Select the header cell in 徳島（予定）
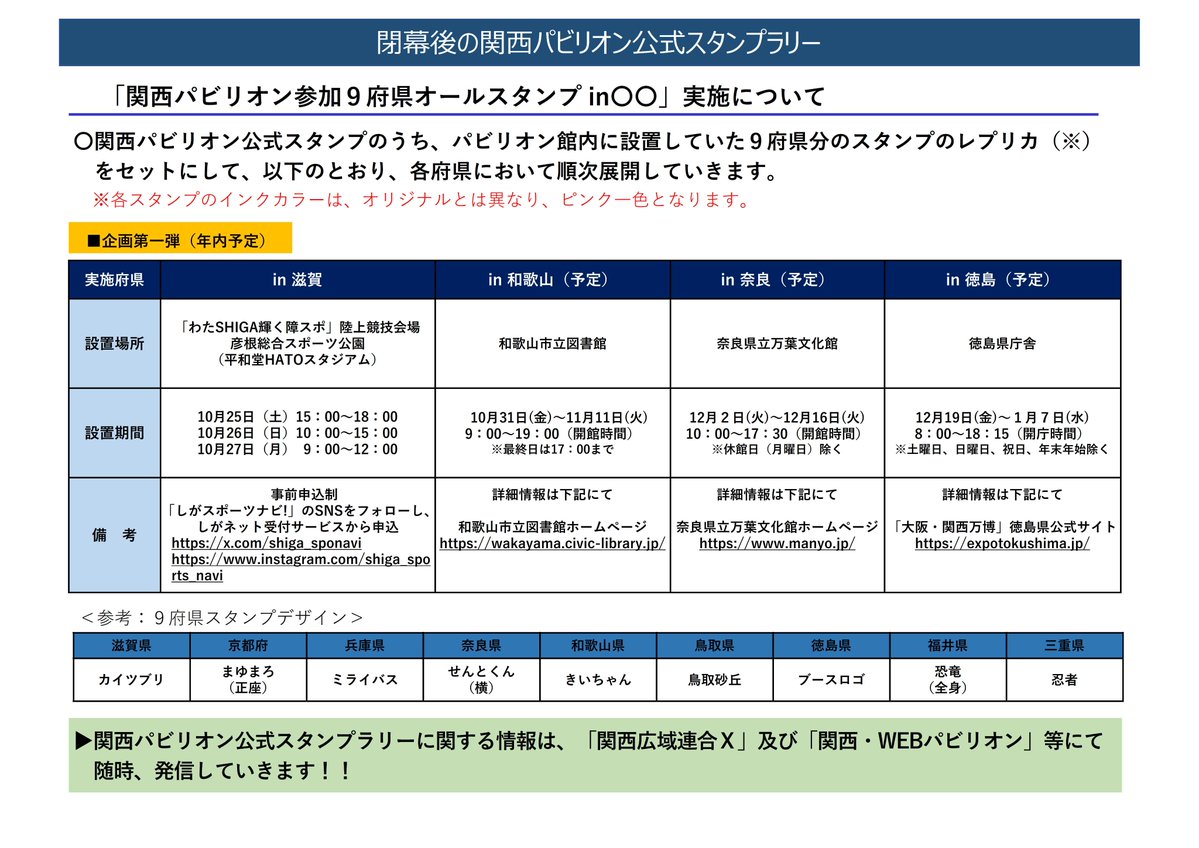Screen dimensions: 1199x848 tap(1002, 279)
